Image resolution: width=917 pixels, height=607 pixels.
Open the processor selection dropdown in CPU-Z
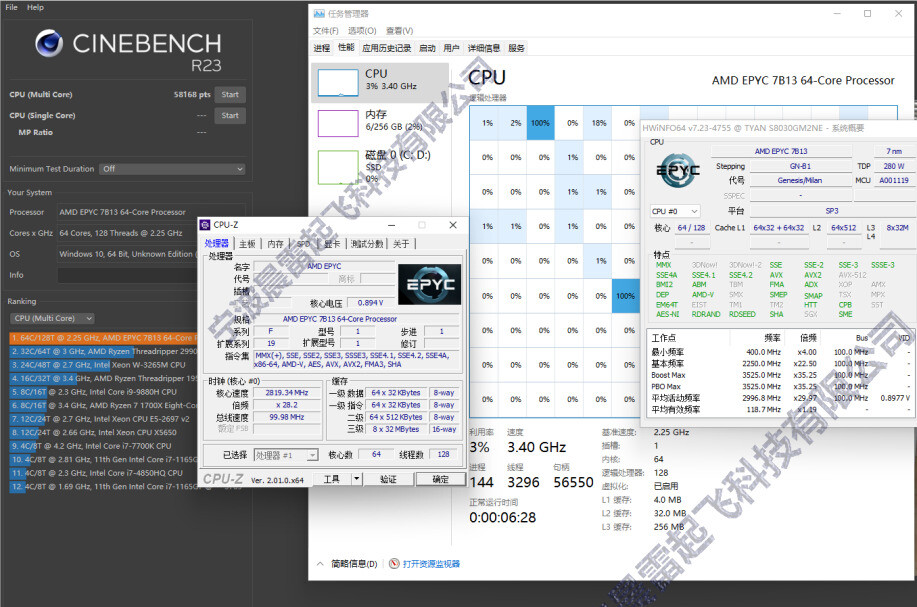coord(286,455)
